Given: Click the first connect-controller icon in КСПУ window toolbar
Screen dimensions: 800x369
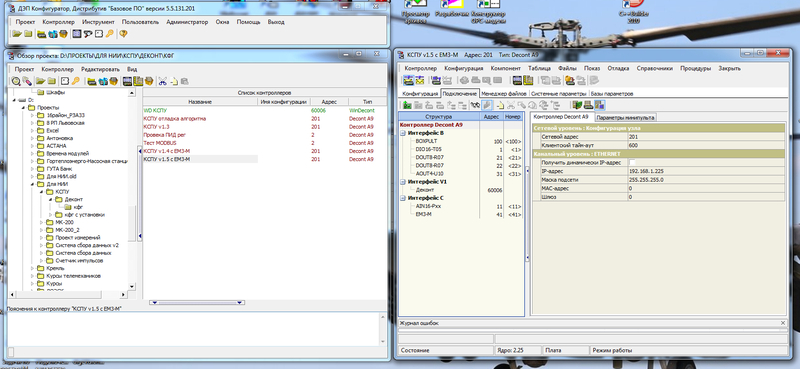Looking at the screenshot, I should click(x=408, y=80).
